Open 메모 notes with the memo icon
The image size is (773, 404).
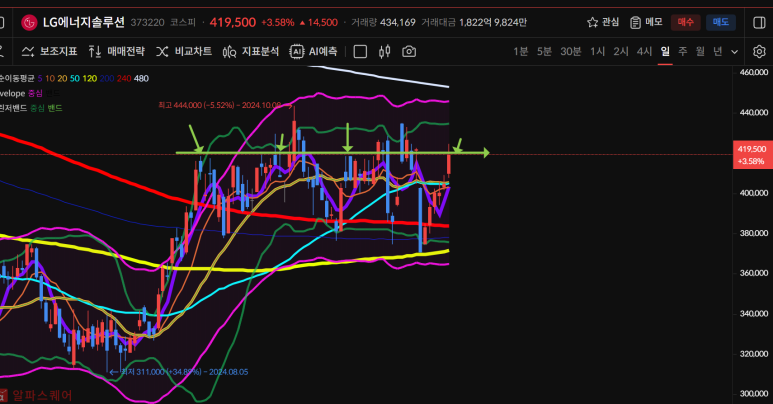[646, 22]
